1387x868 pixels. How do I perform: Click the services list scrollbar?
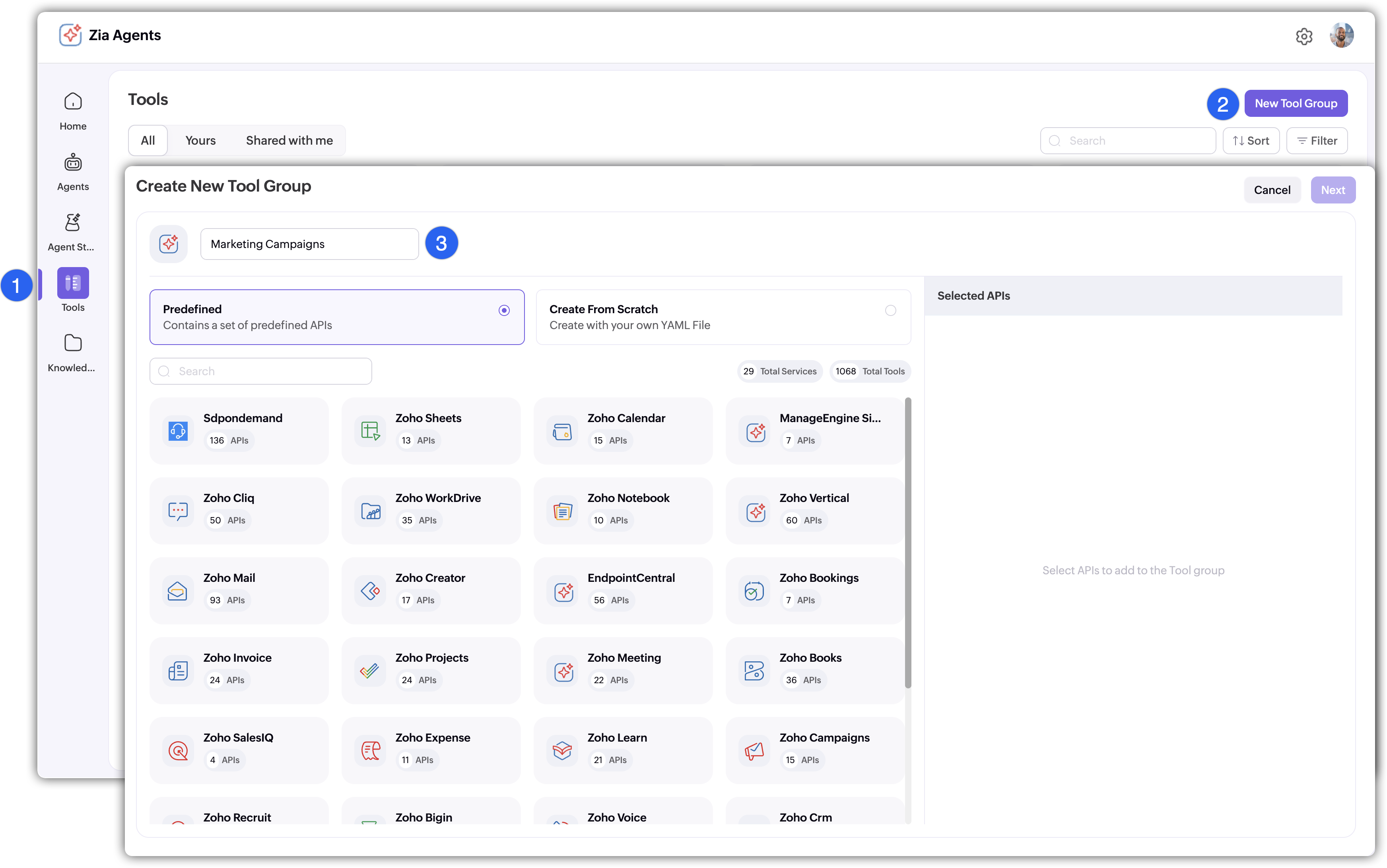point(907,542)
